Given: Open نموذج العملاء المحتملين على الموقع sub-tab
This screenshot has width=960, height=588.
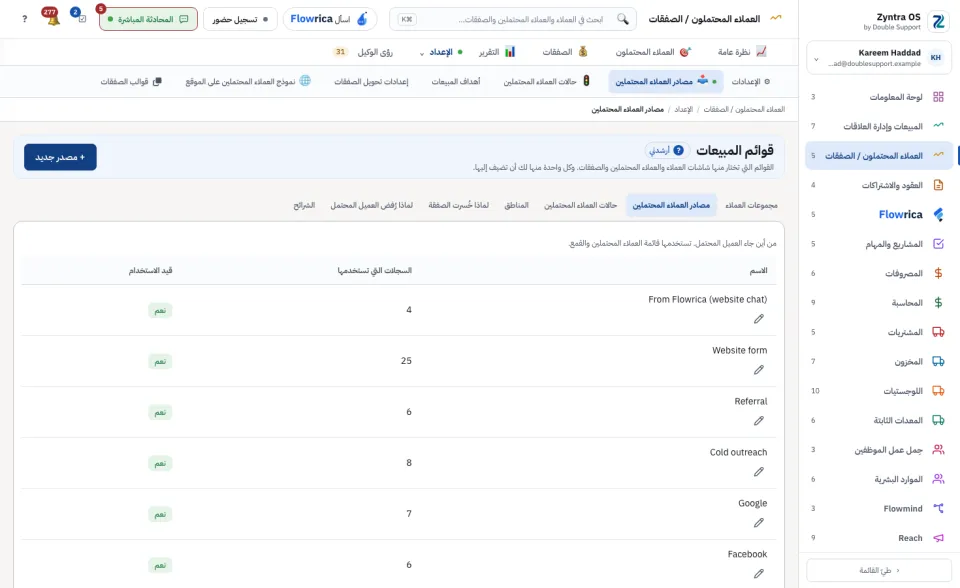Looking at the screenshot, I should click(248, 81).
